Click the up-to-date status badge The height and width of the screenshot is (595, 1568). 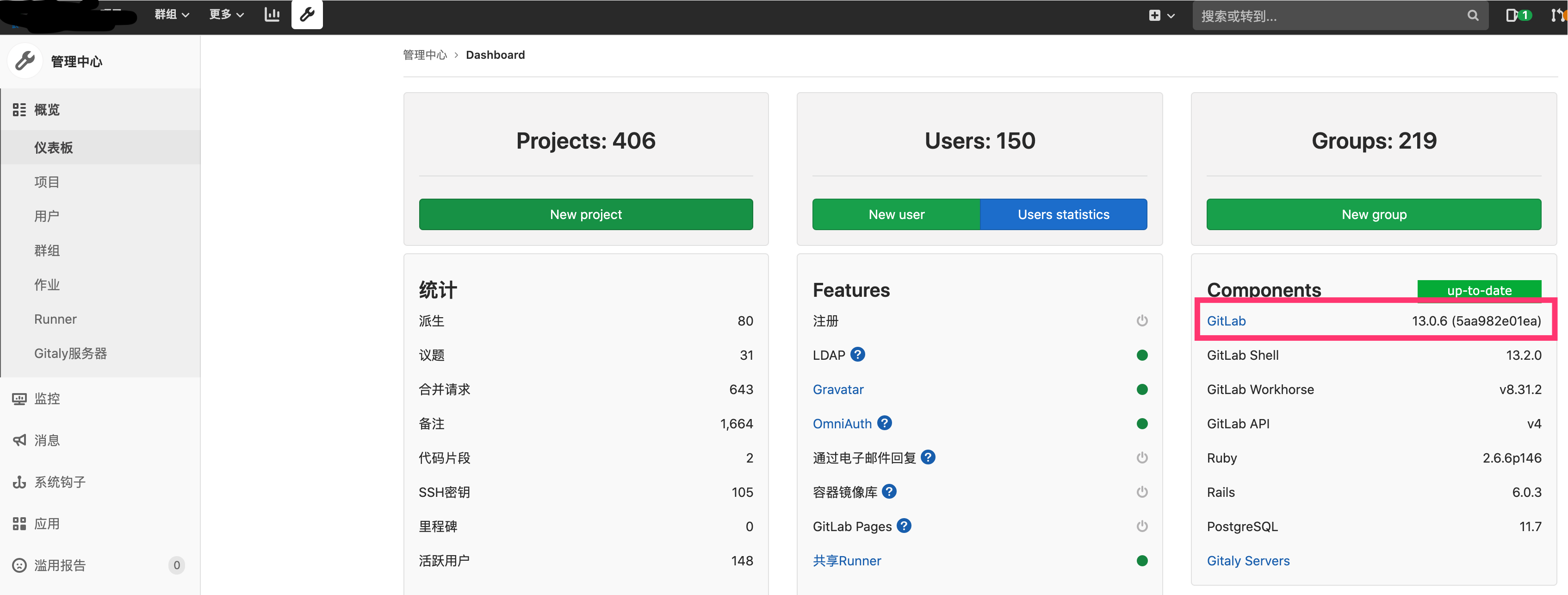pos(1479,290)
